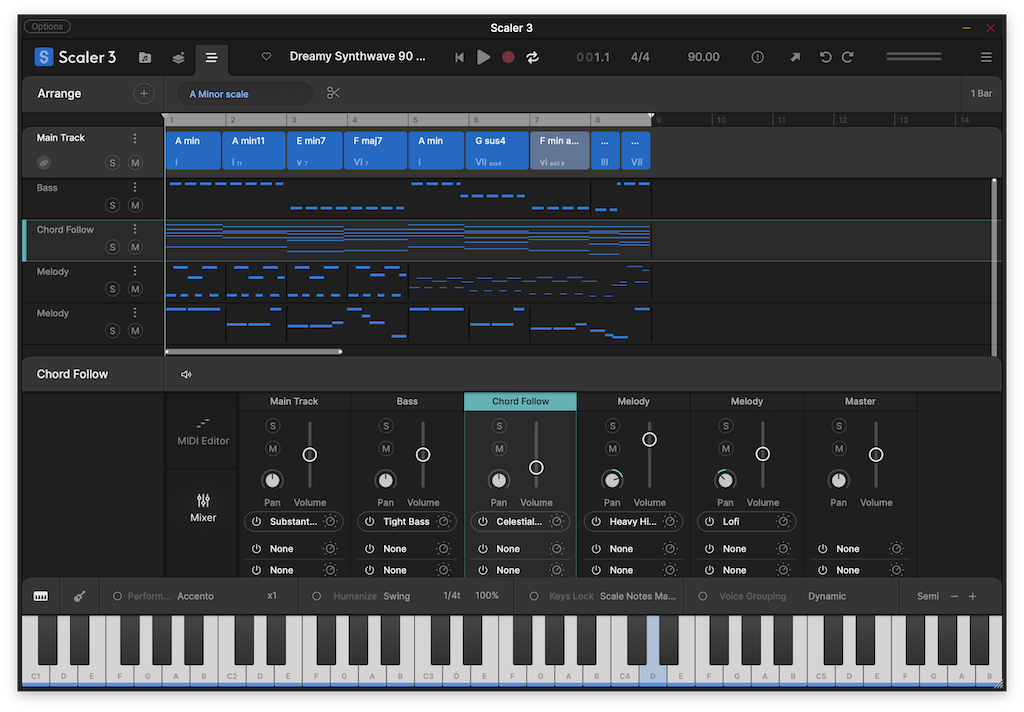Add a new track with plus icon
The height and width of the screenshot is (712, 1024).
tap(144, 93)
